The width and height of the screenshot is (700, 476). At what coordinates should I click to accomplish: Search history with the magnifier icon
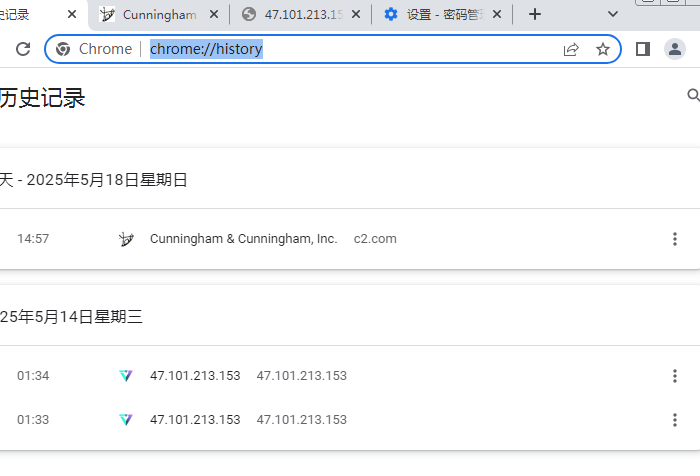(693, 95)
